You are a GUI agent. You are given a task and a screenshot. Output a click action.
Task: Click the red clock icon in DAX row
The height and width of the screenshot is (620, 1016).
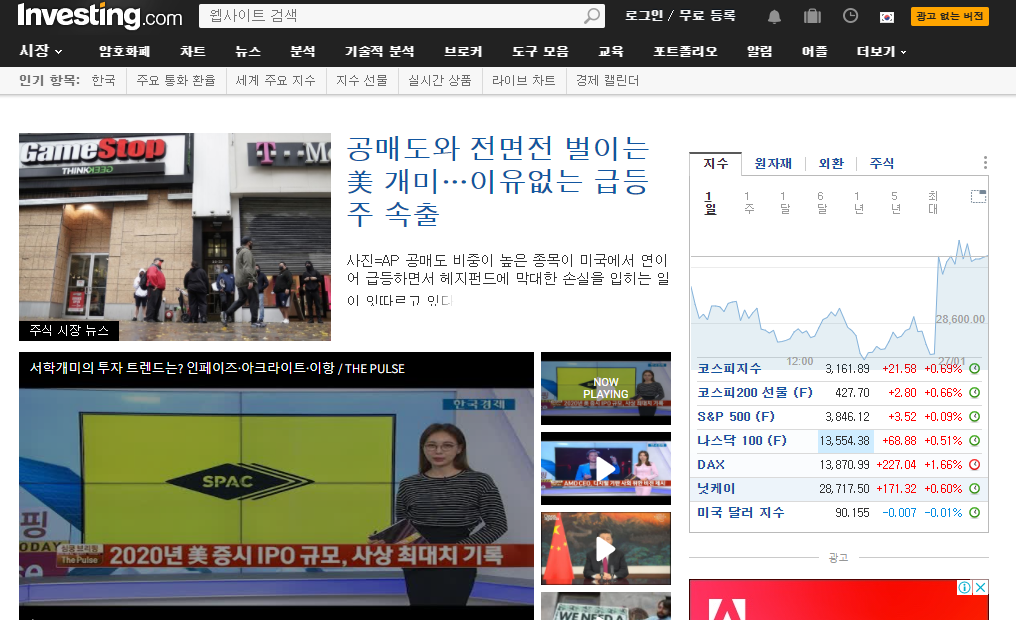[x=975, y=465]
